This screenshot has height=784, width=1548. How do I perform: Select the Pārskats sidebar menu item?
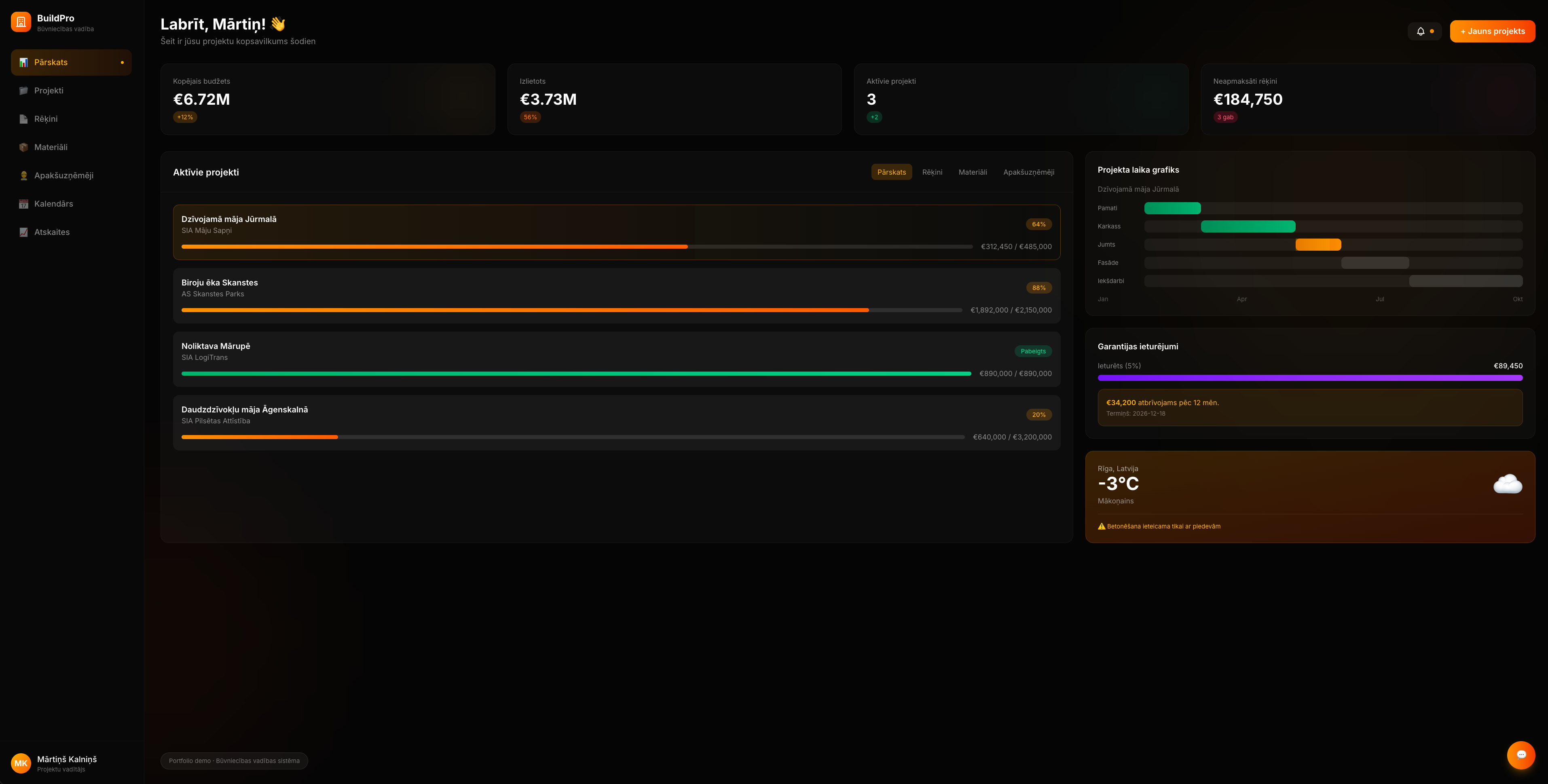[x=71, y=63]
